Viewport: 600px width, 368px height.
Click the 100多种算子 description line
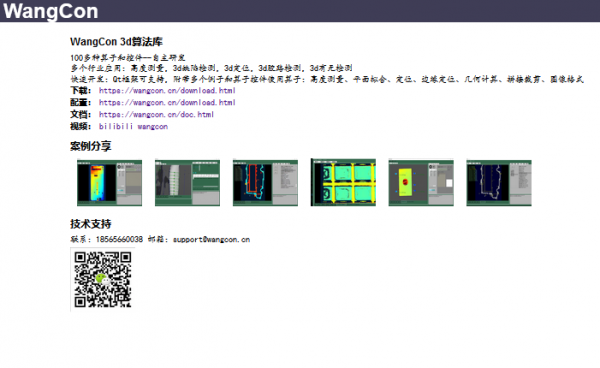tap(128, 58)
